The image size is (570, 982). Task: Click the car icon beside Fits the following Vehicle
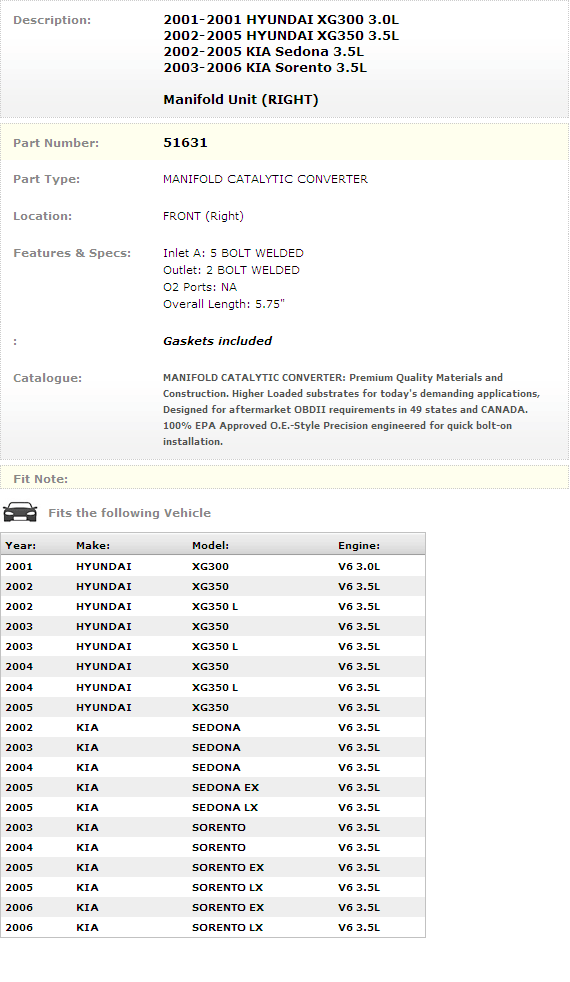click(20, 512)
